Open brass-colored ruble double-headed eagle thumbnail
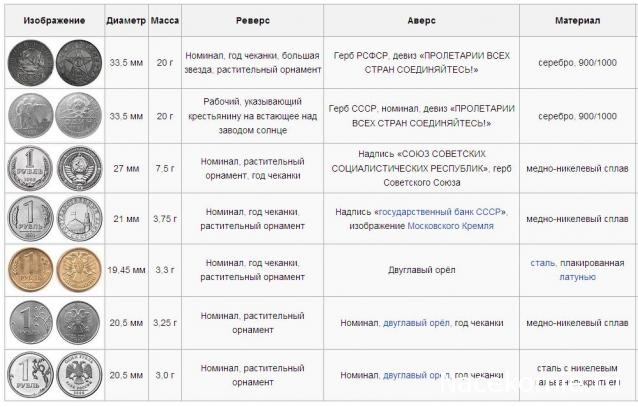638x407 pixels. (79, 269)
